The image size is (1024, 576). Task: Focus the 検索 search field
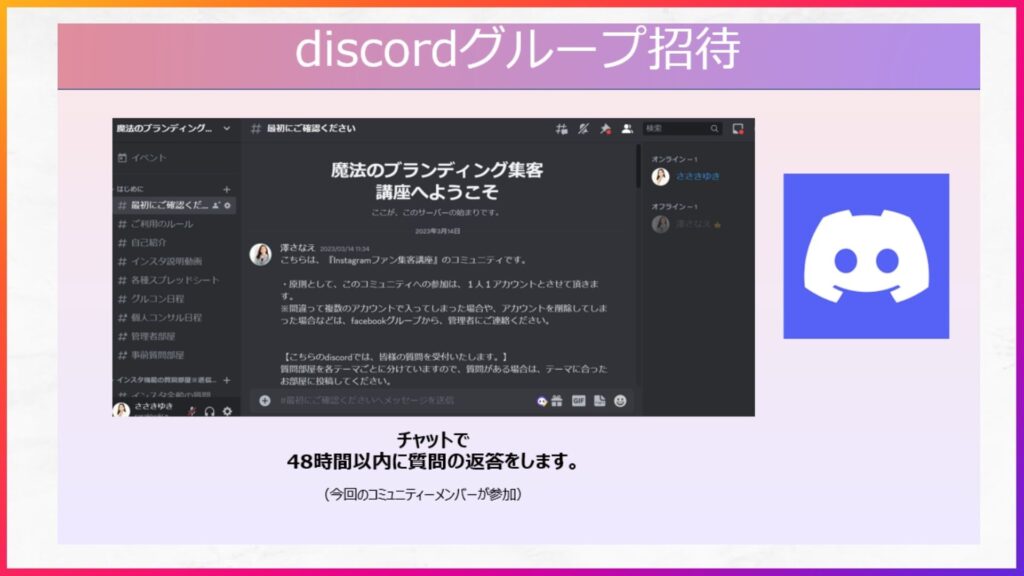point(682,129)
